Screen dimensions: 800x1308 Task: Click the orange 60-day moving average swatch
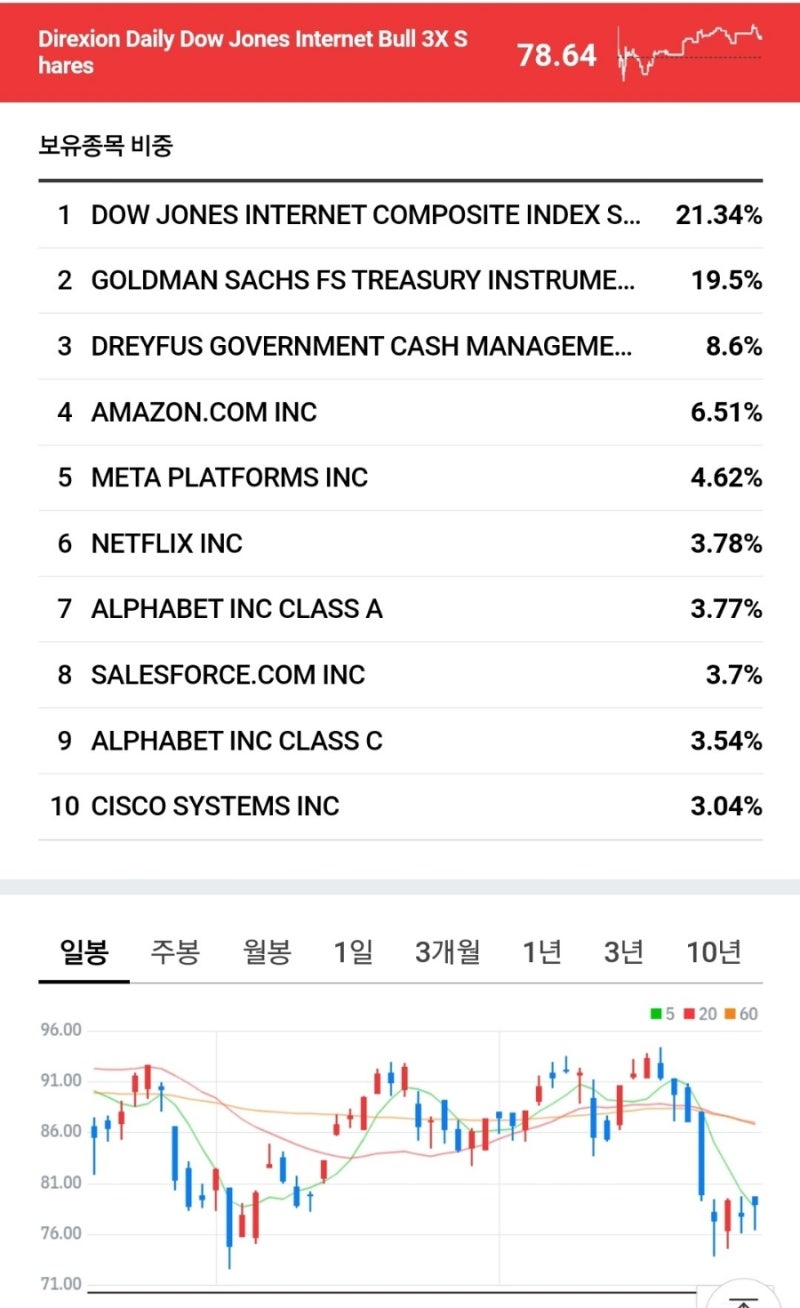[729, 1014]
